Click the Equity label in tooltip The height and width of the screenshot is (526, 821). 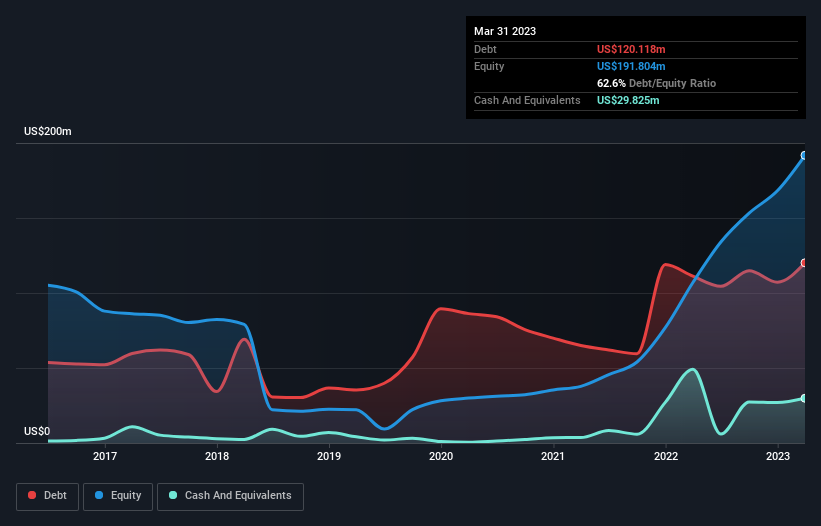tap(489, 66)
